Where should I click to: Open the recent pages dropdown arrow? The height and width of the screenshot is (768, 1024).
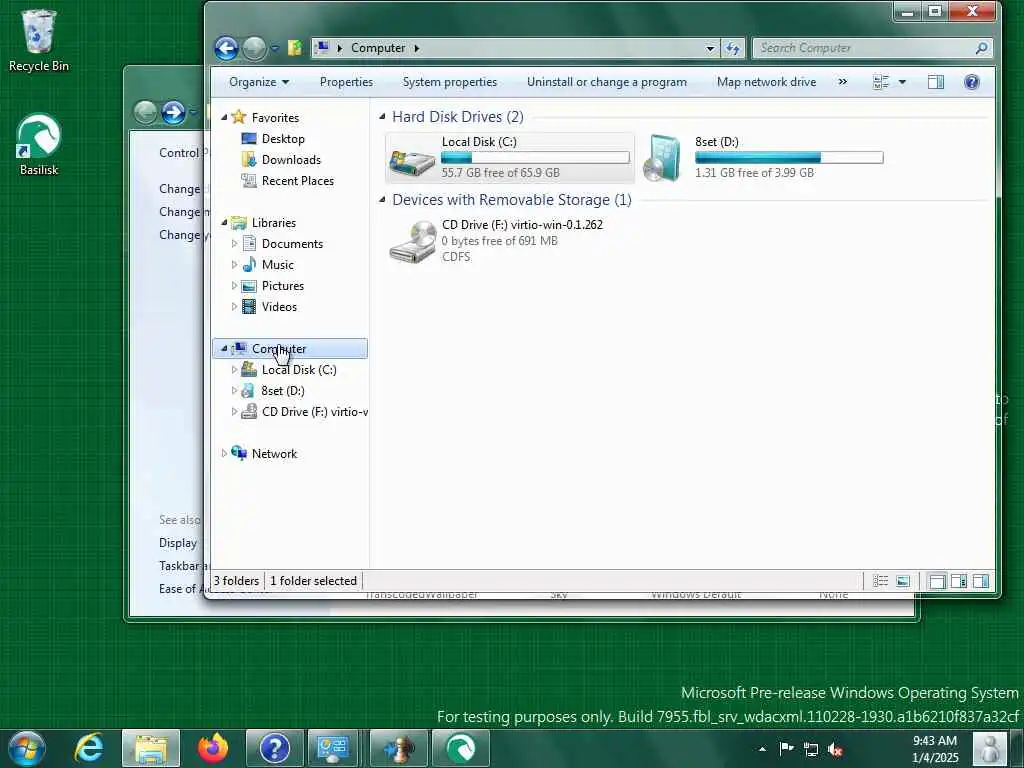tap(274, 48)
